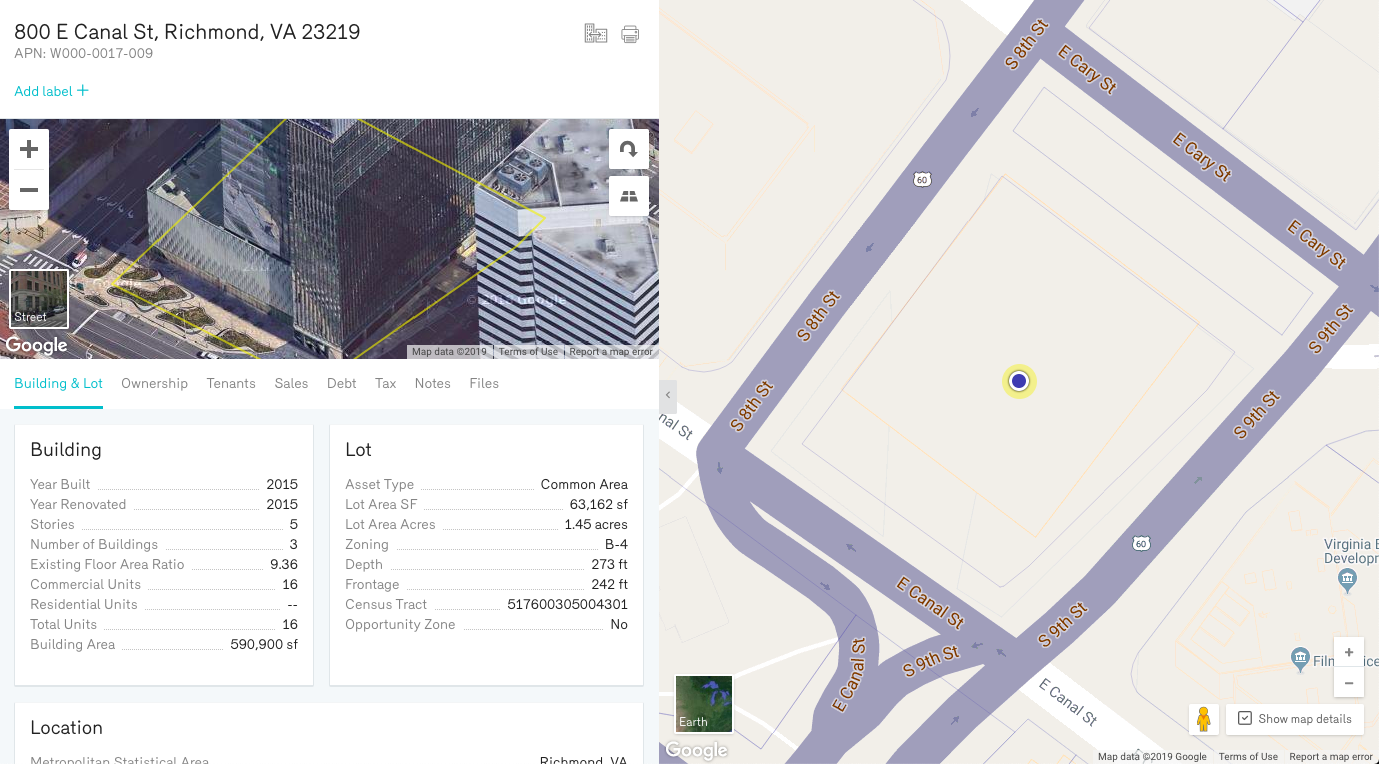Toggle tilt view on aerial image
Viewport: 1379px width, 764px height.
[629, 196]
